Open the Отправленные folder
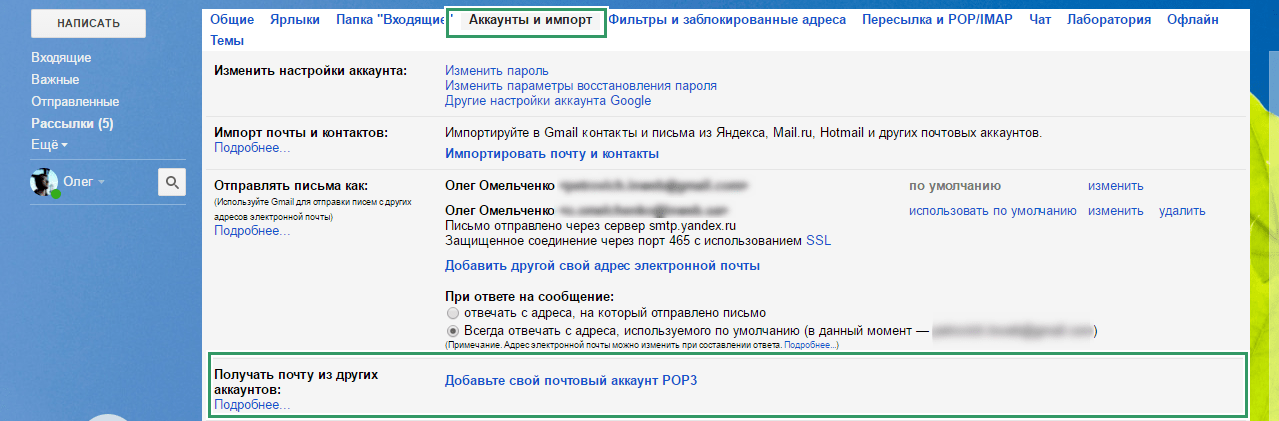The image size is (1279, 421). pos(75,101)
